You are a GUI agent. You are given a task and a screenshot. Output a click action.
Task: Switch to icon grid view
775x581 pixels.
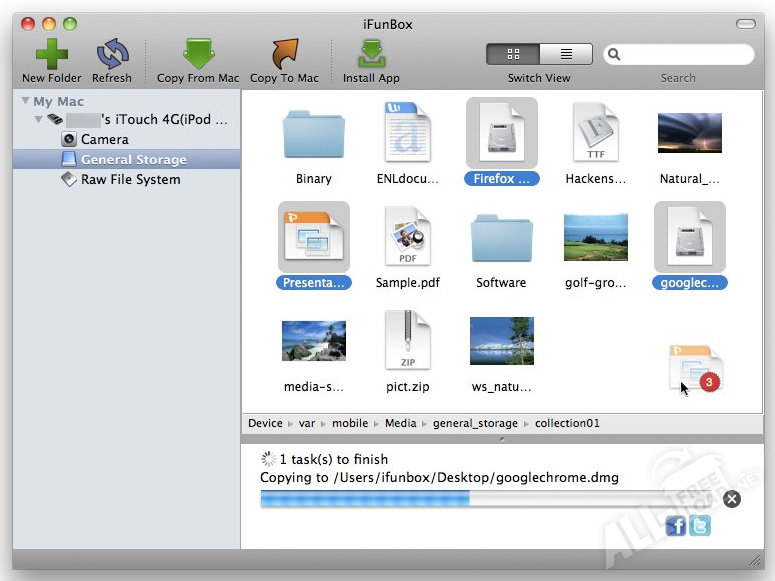(x=513, y=54)
